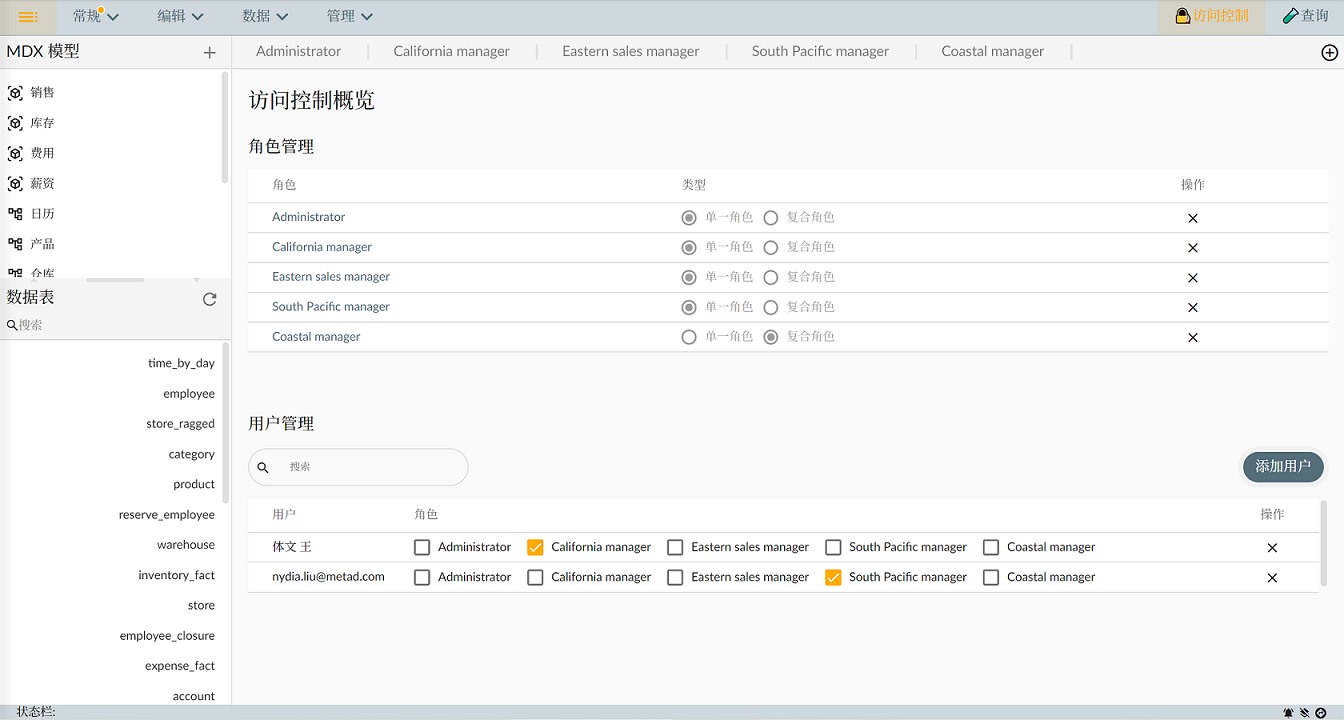Expand the 常规 dropdown menu
Image resolution: width=1344 pixels, height=720 pixels.
[95, 16]
